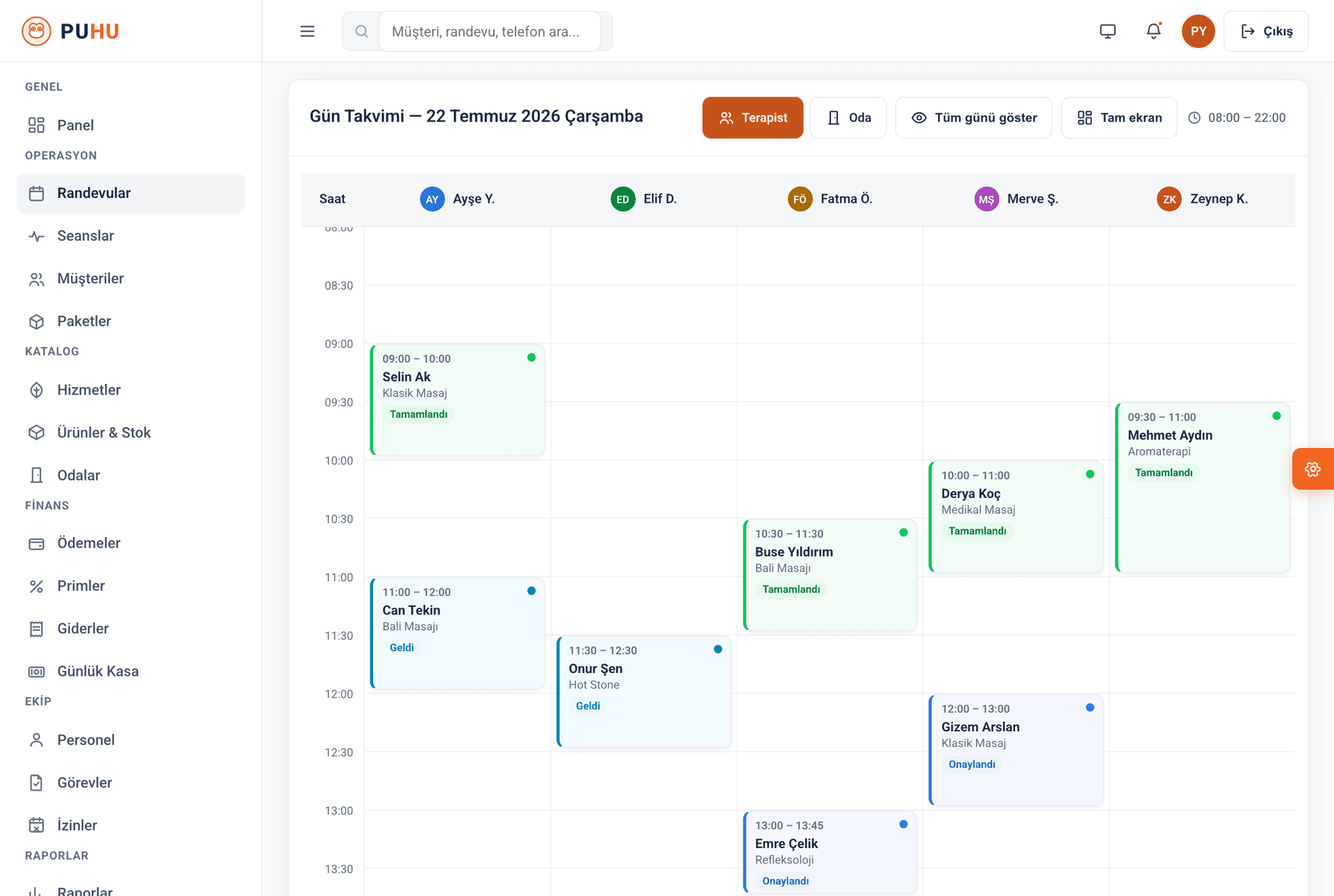Click the Günlük Kasa cash icon
Viewport: 1334px width, 896px height.
point(36,672)
